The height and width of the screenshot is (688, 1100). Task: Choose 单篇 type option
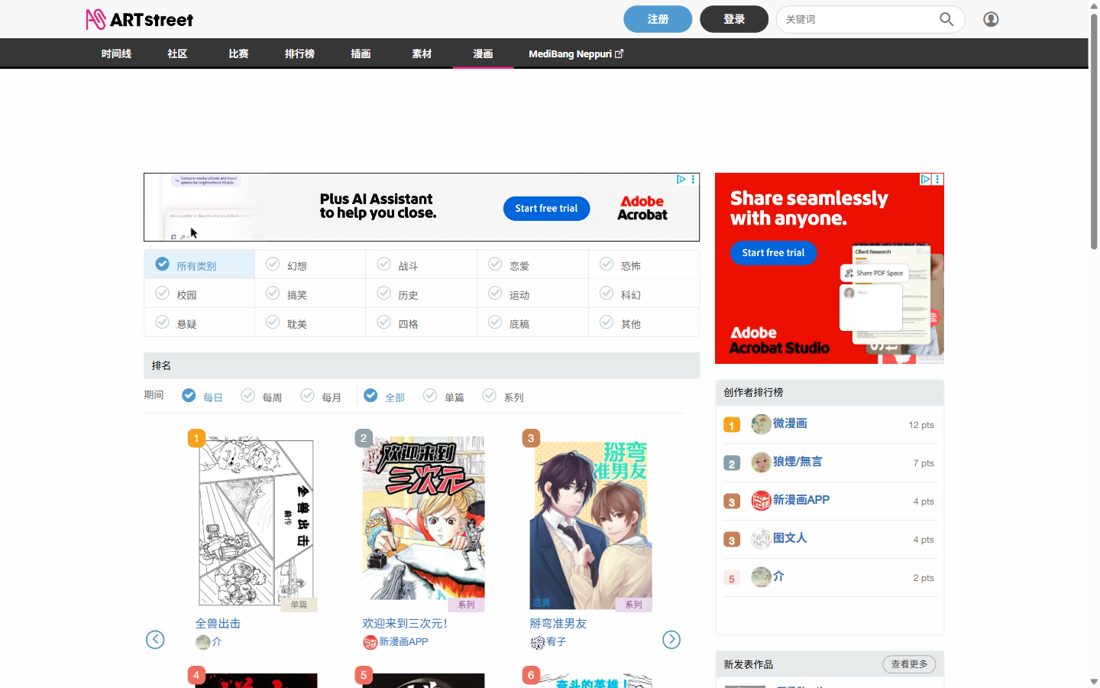(x=443, y=396)
